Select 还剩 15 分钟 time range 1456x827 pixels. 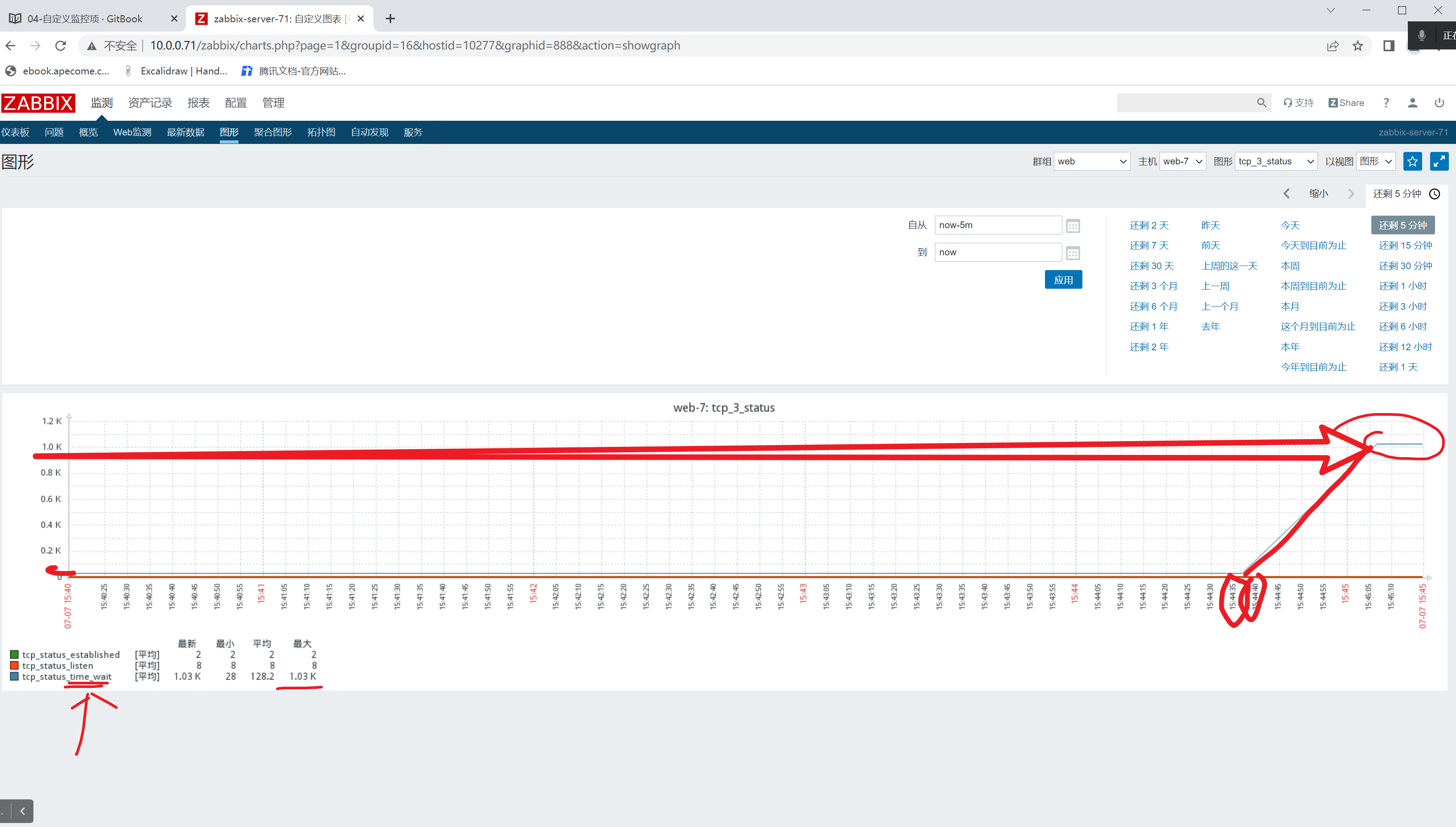1405,246
